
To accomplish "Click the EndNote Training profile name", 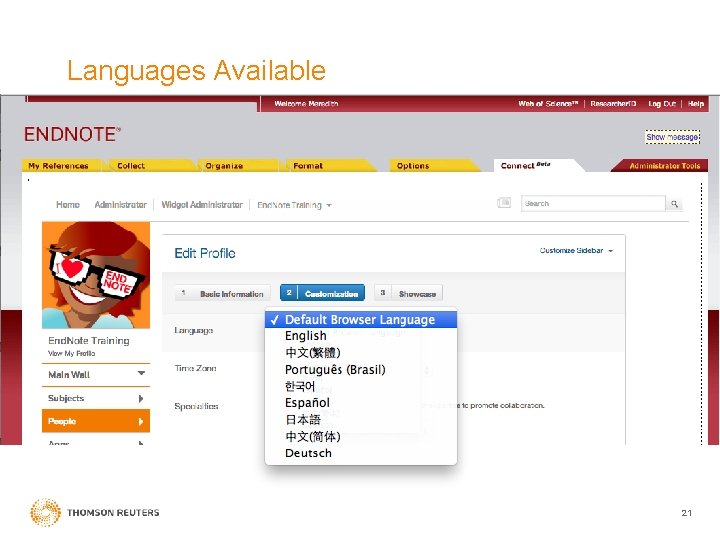I will (89, 340).
